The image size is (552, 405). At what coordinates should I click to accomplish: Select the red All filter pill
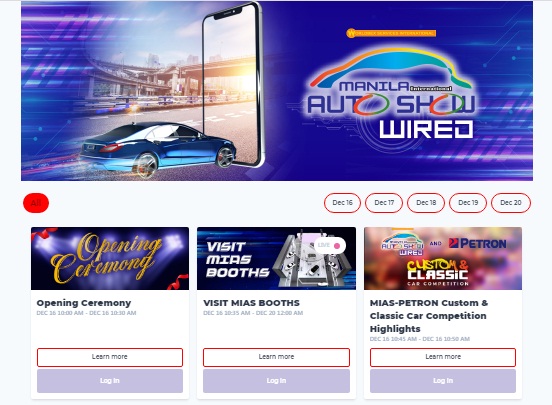click(36, 203)
